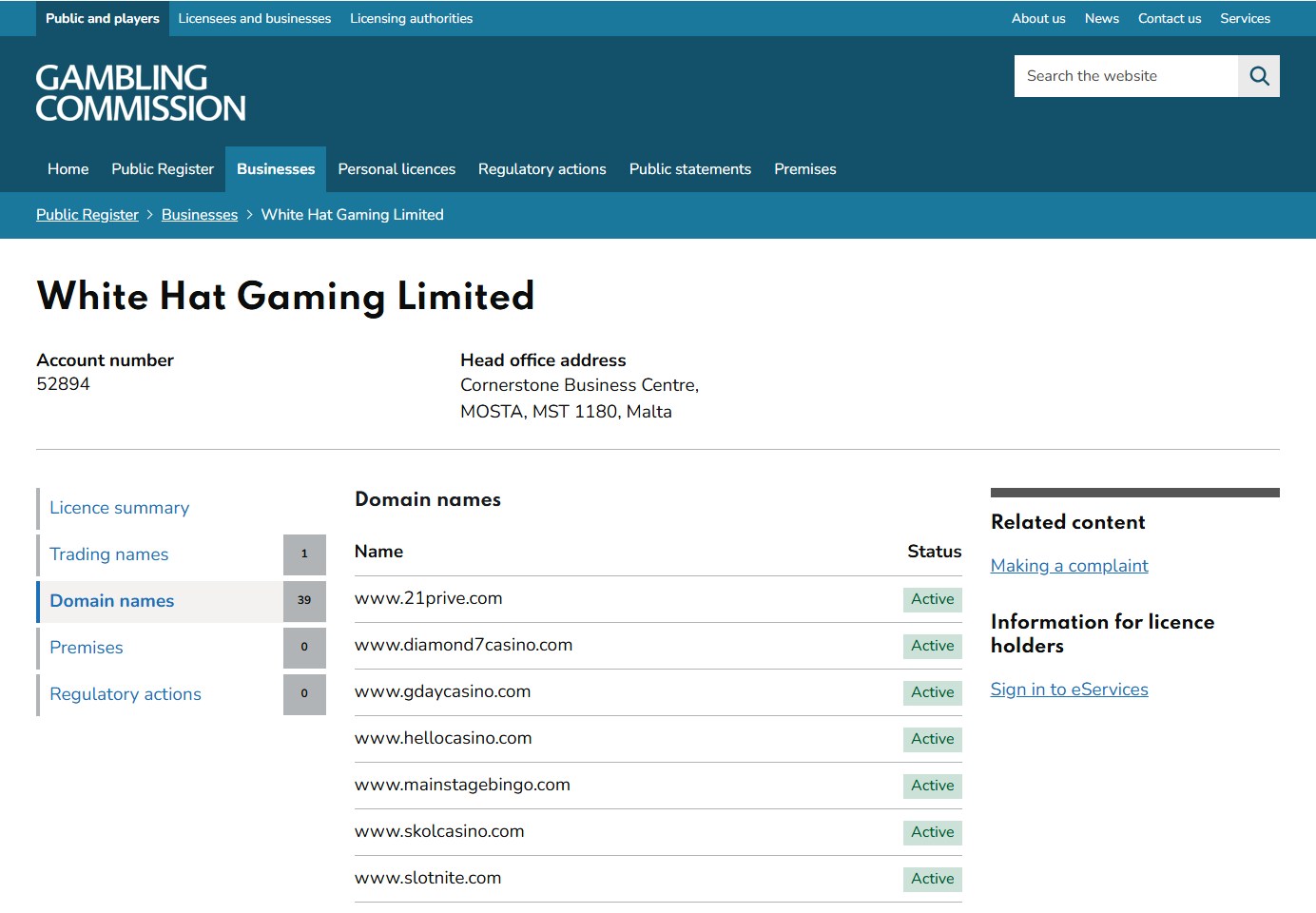Click the Public Register breadcrumb link
Screen dimensions: 1316x913
(x=87, y=215)
